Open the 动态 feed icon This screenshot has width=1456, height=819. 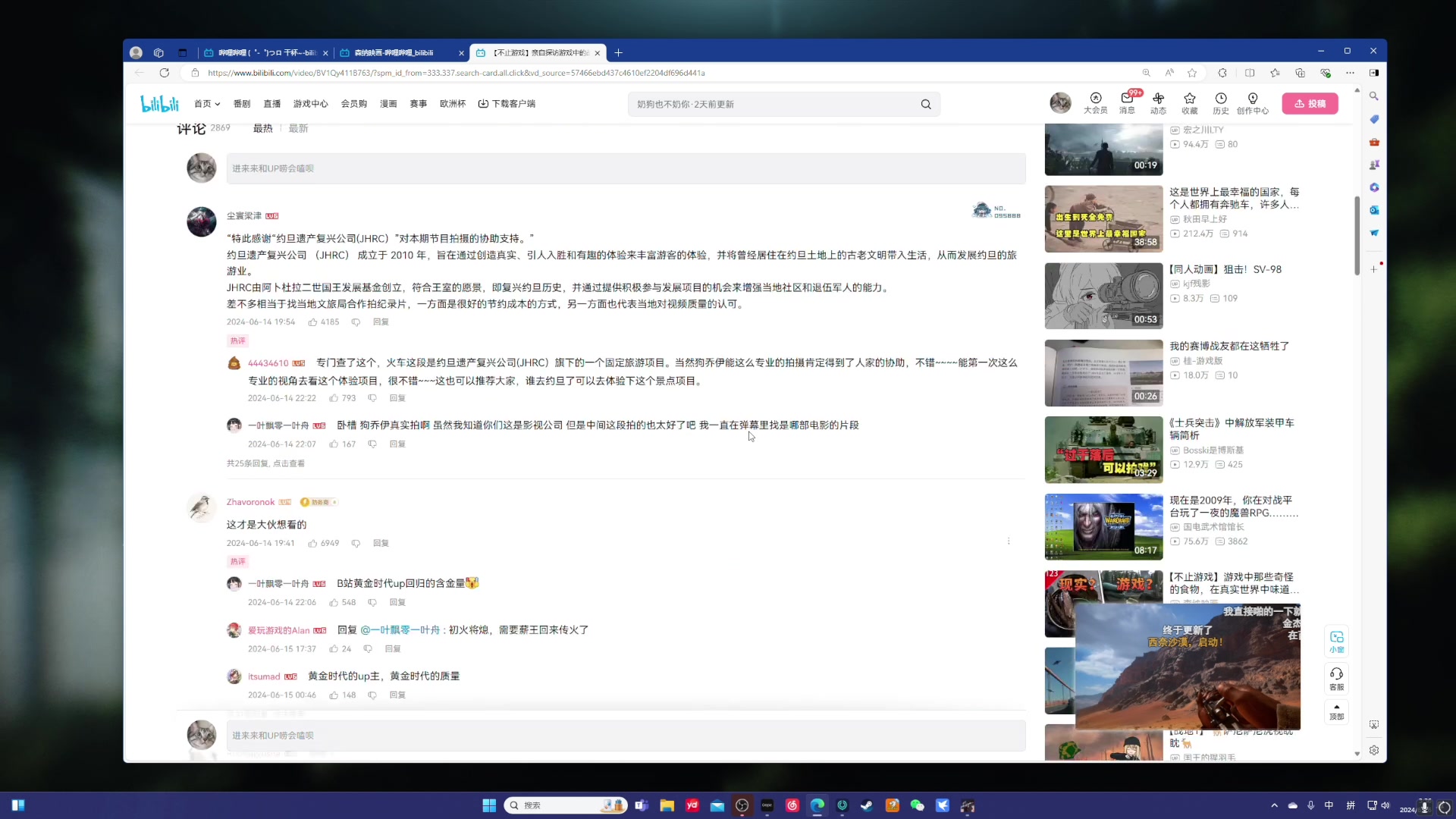[1158, 103]
